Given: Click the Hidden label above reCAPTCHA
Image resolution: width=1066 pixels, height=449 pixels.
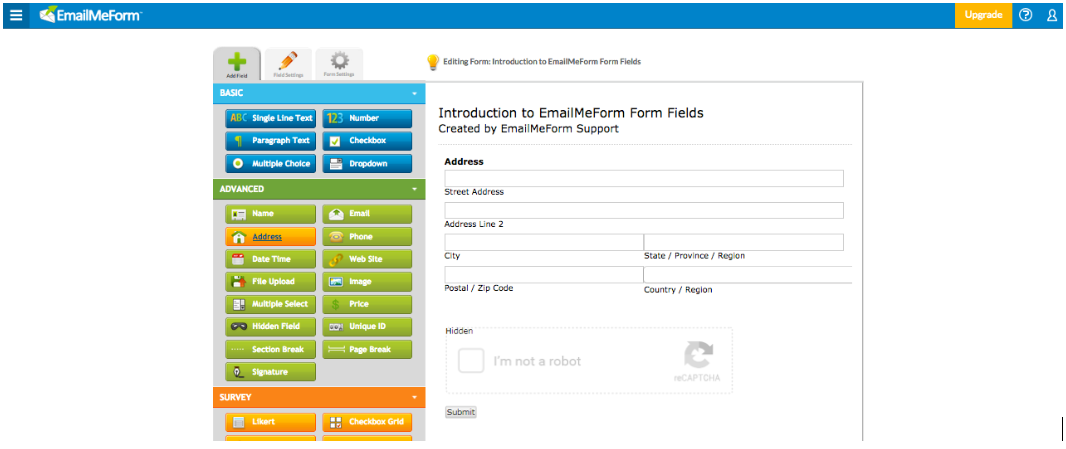Looking at the screenshot, I should click(x=459, y=331).
